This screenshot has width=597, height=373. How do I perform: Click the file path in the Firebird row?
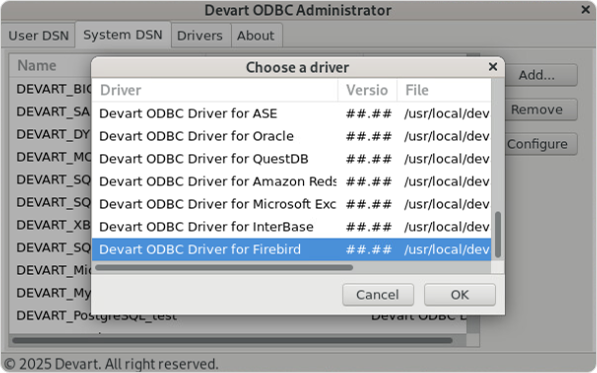point(447,249)
